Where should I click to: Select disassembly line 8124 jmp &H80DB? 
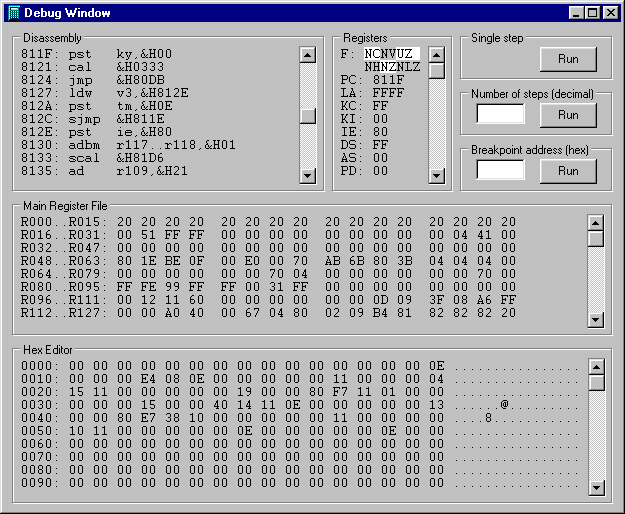pos(93,80)
